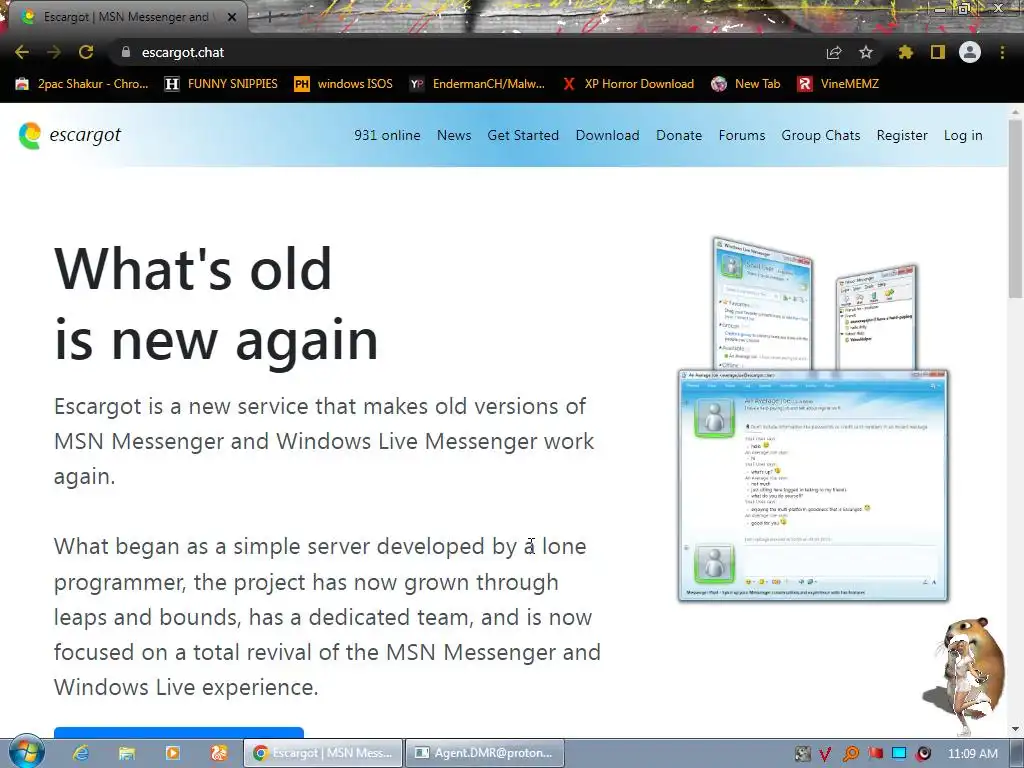Open the Donate page
Screen dimensions: 1024x768
click(x=679, y=135)
